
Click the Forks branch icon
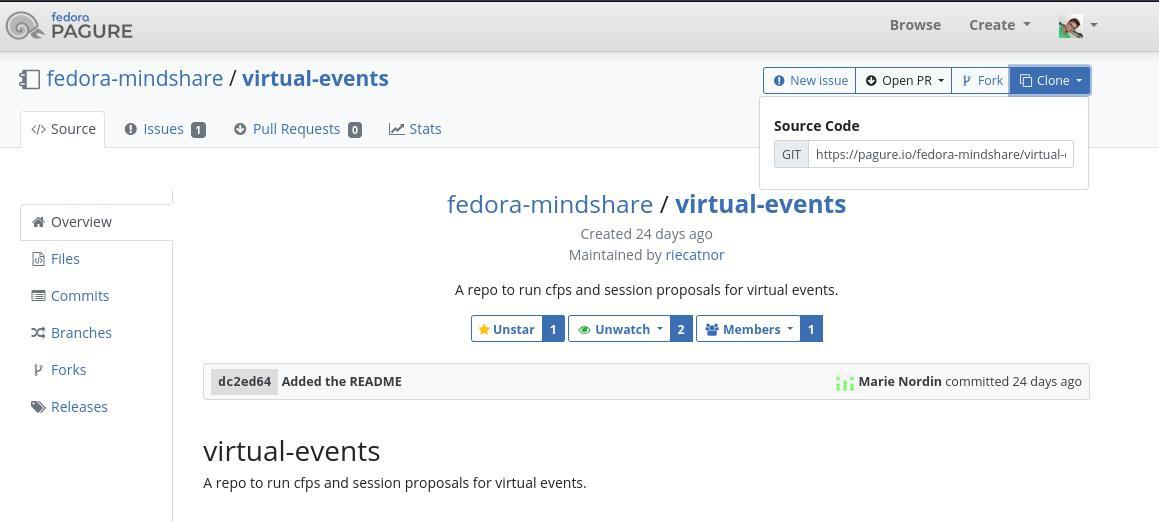[38, 370]
